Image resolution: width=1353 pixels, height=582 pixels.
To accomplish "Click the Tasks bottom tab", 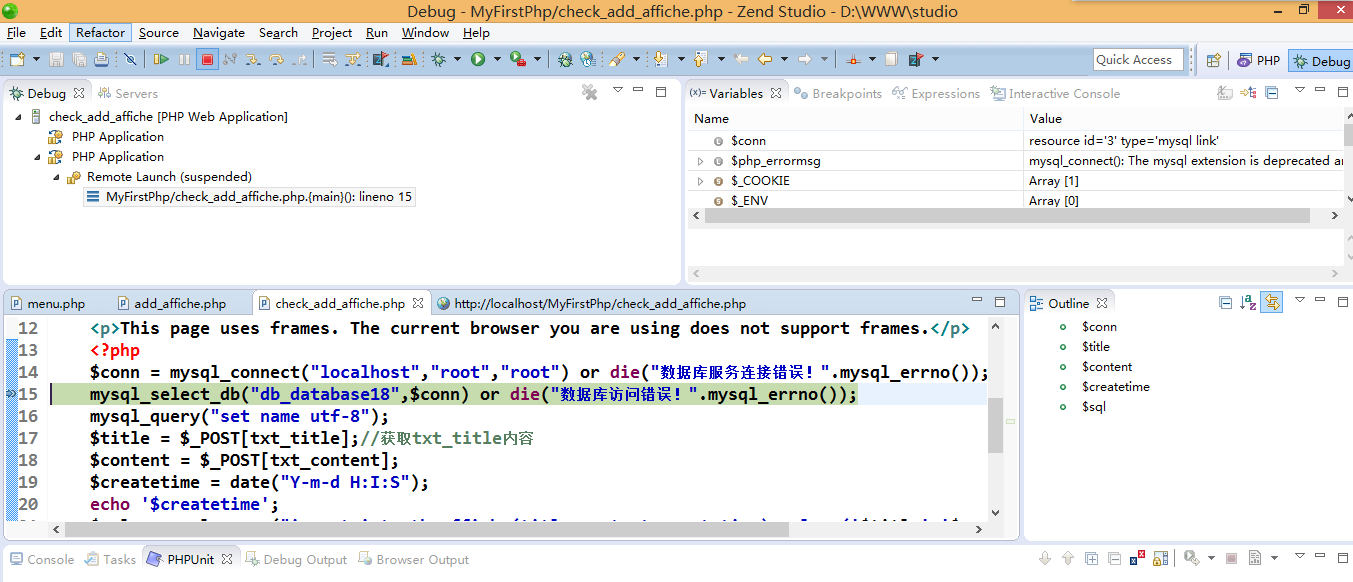I will click(110, 559).
